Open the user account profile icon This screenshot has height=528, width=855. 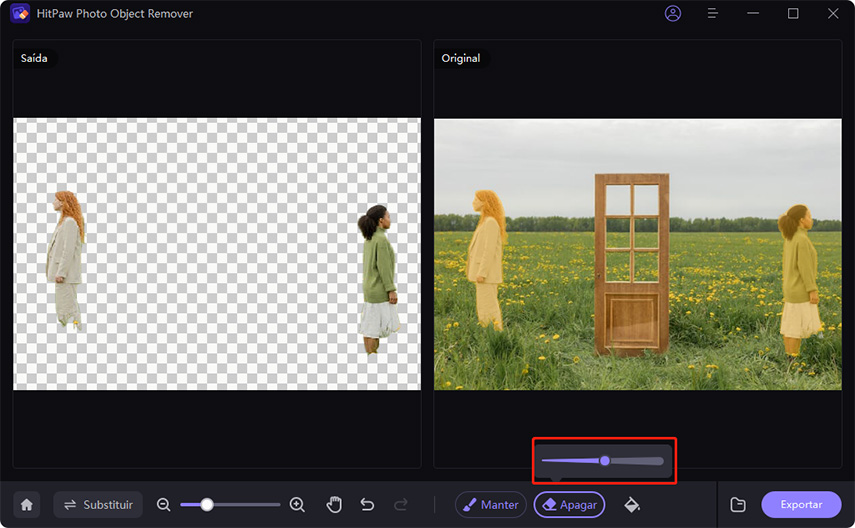[673, 13]
